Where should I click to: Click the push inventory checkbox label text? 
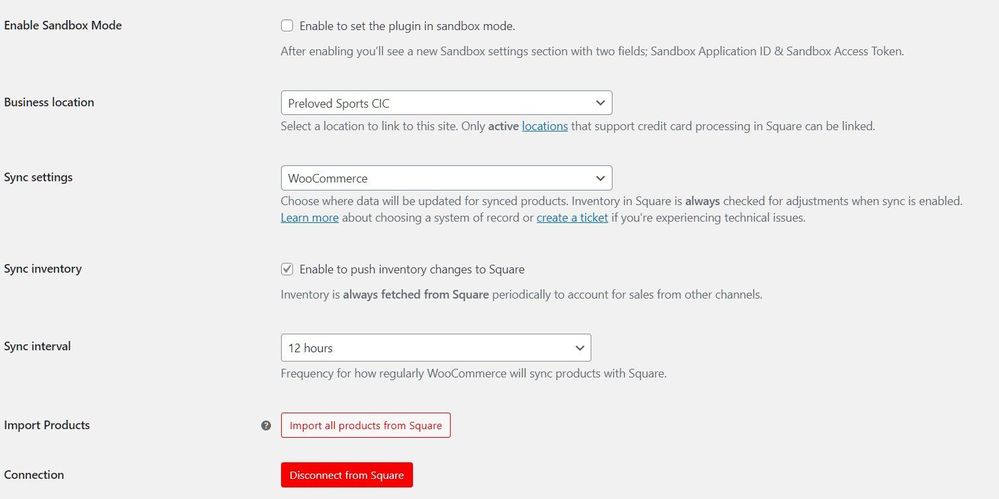[411, 269]
